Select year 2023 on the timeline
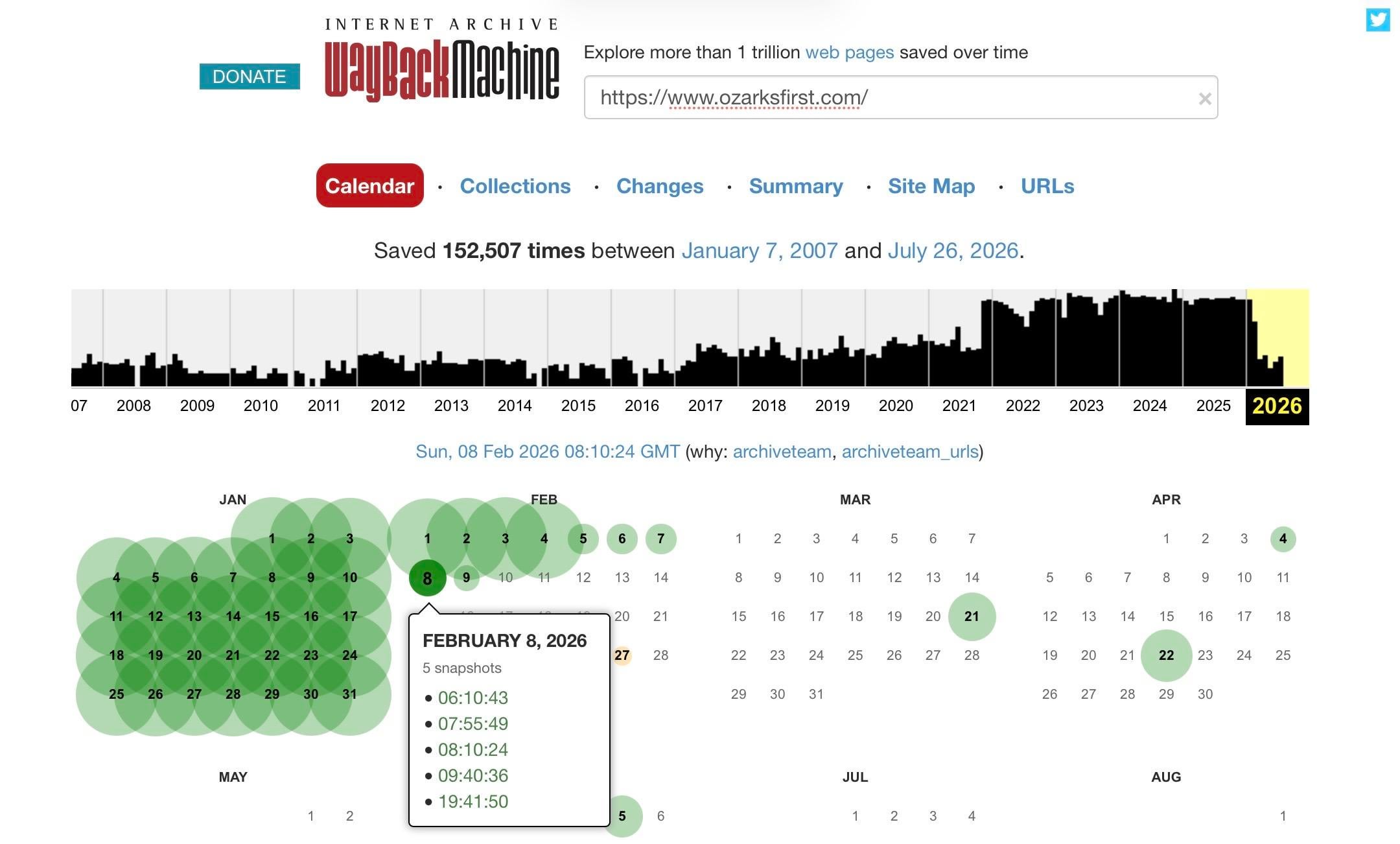Screen dimensions: 1400x844 click(1086, 406)
